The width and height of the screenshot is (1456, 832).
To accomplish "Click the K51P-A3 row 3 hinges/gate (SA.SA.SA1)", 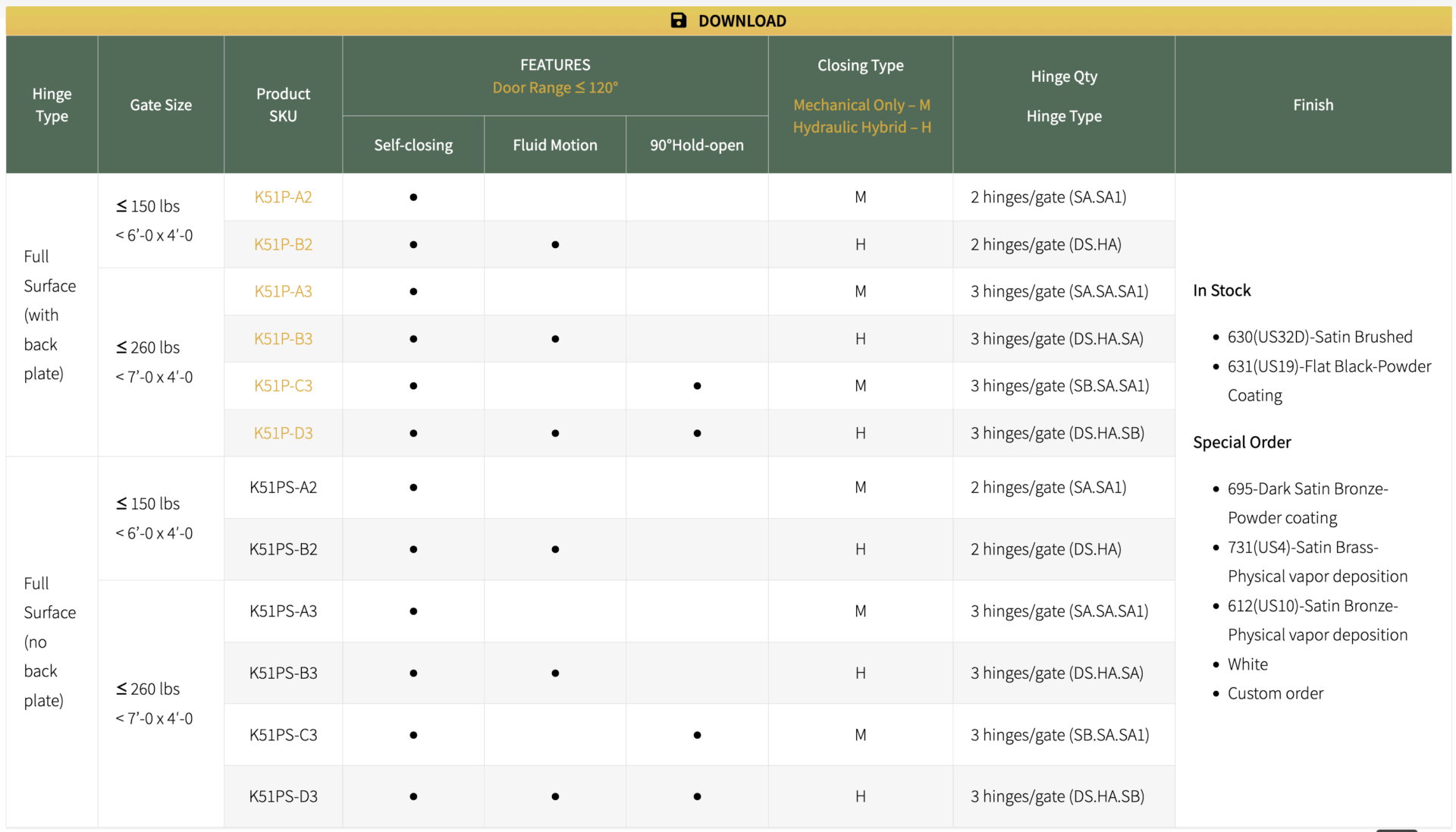I will [x=1059, y=291].
